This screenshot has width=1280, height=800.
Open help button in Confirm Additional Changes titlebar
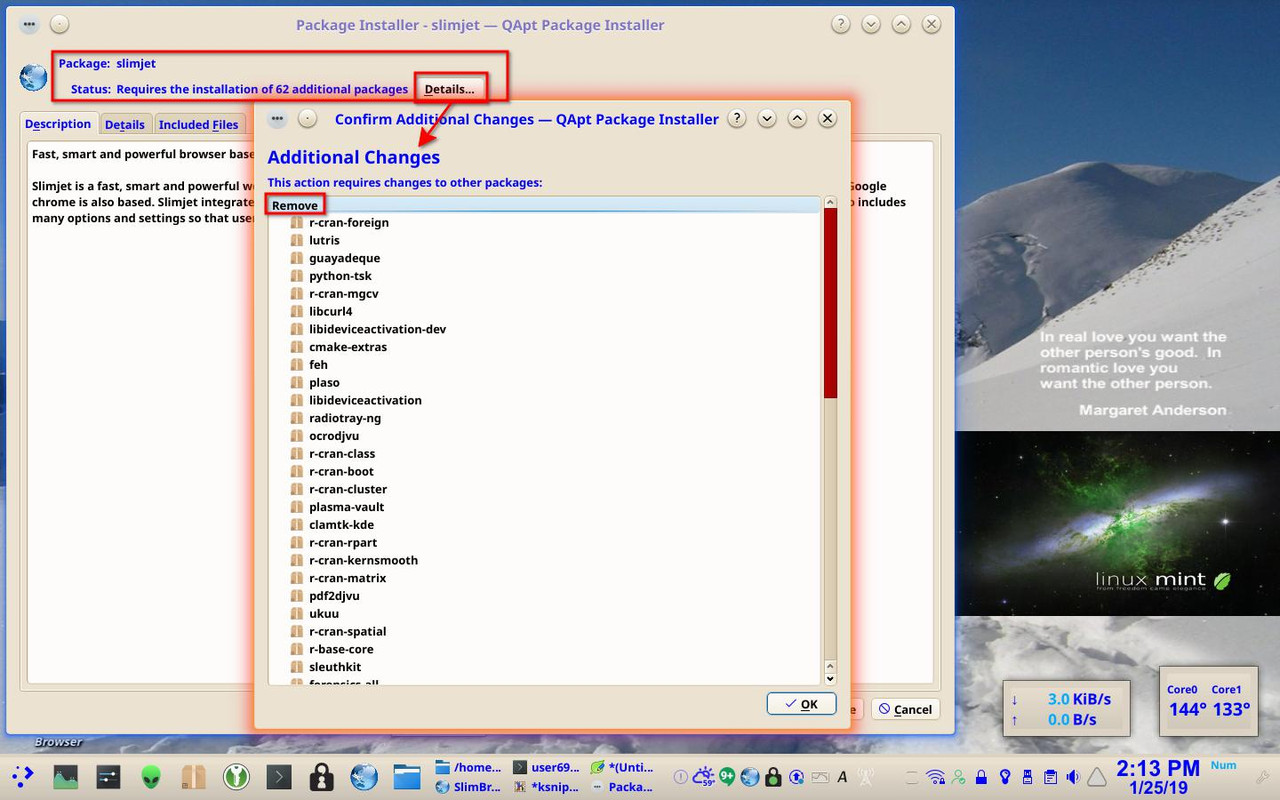point(737,118)
